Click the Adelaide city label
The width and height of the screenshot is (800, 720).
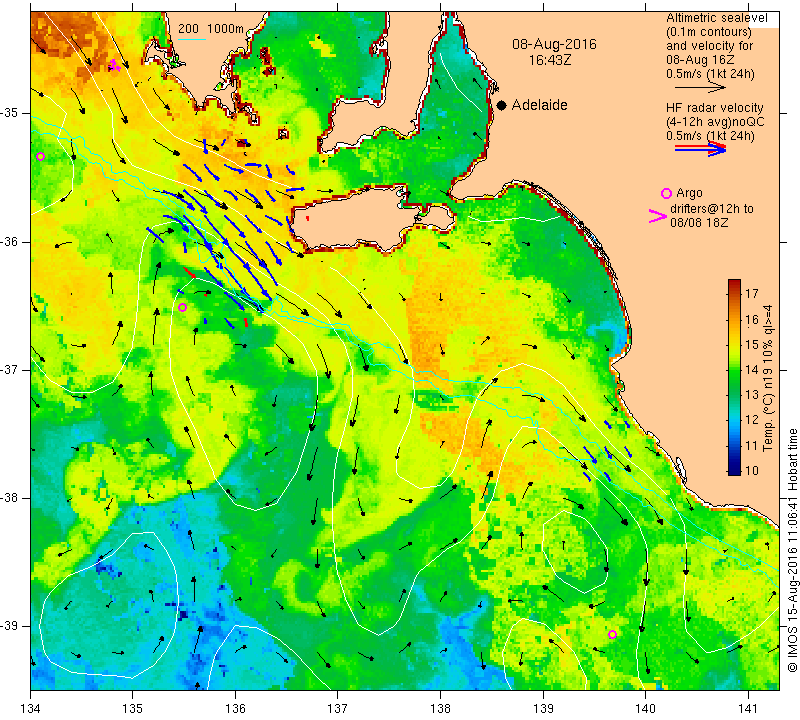click(x=539, y=105)
